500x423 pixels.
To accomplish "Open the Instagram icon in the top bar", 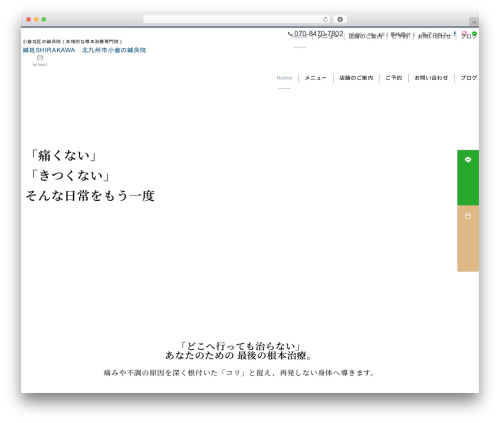I will (x=464, y=33).
